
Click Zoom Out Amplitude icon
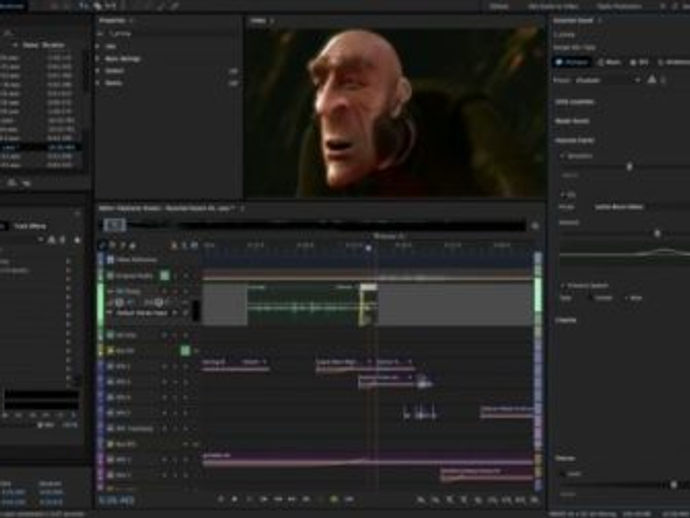click(435, 500)
